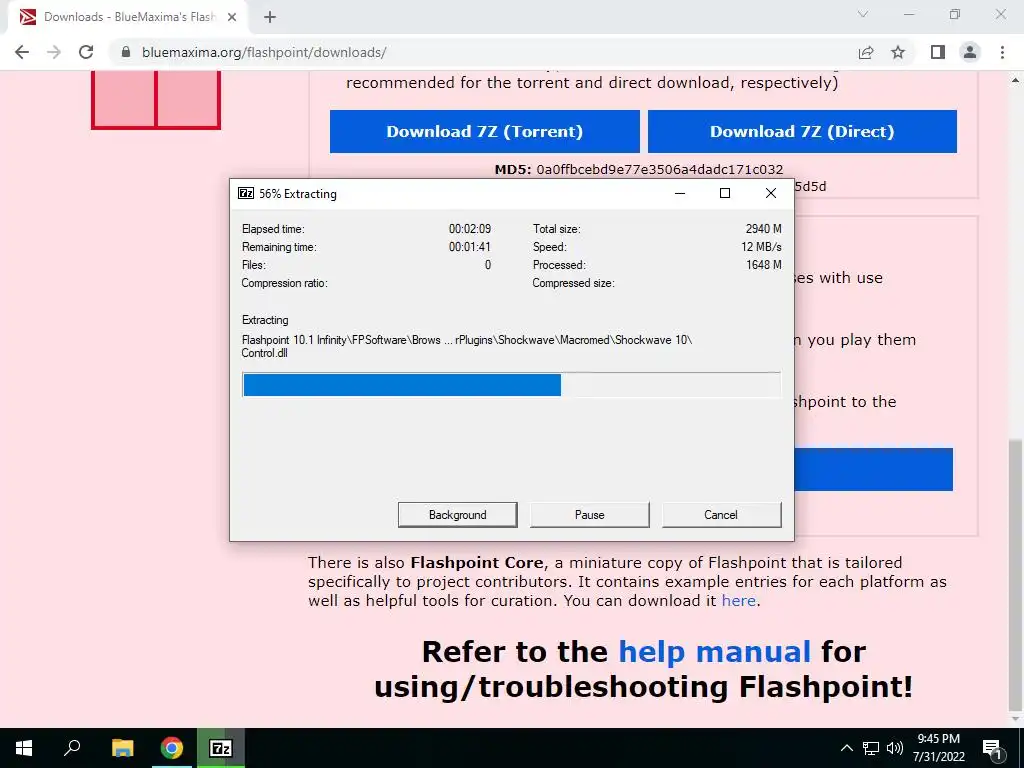
Task: Open the Windows Start menu
Action: pyautogui.click(x=24, y=748)
